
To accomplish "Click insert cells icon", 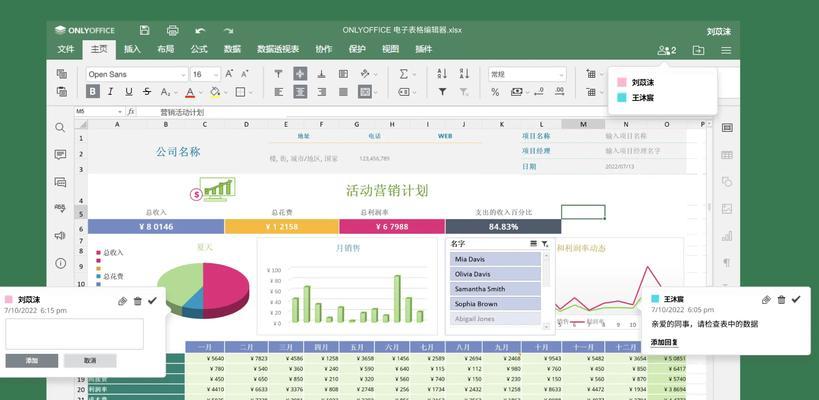I will click(591, 74).
